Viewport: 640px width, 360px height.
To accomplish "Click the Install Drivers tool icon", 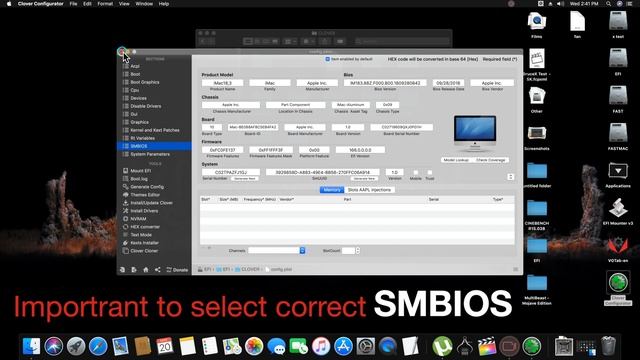I will (125, 211).
